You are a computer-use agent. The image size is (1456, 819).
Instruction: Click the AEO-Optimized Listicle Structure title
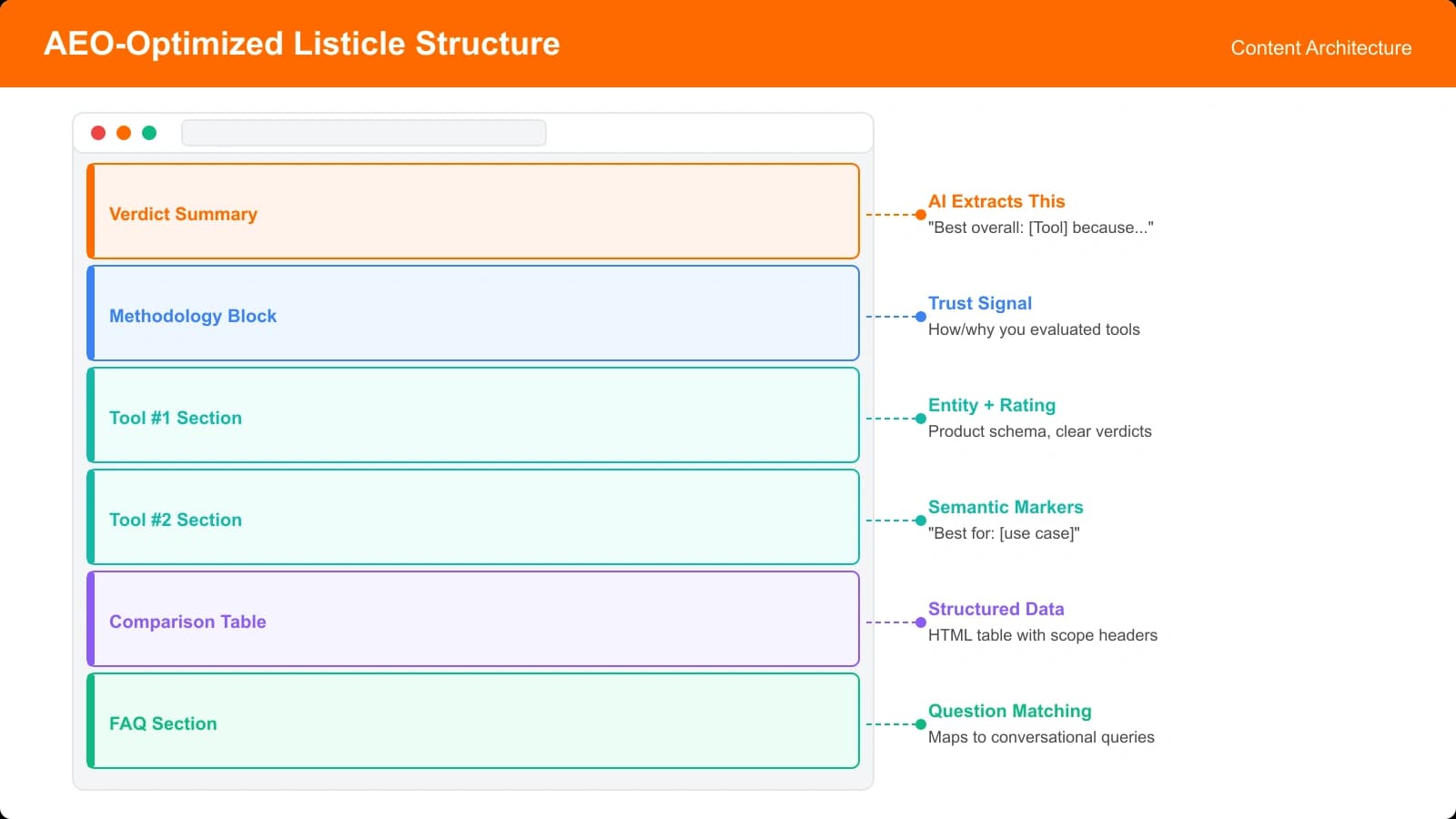click(302, 43)
